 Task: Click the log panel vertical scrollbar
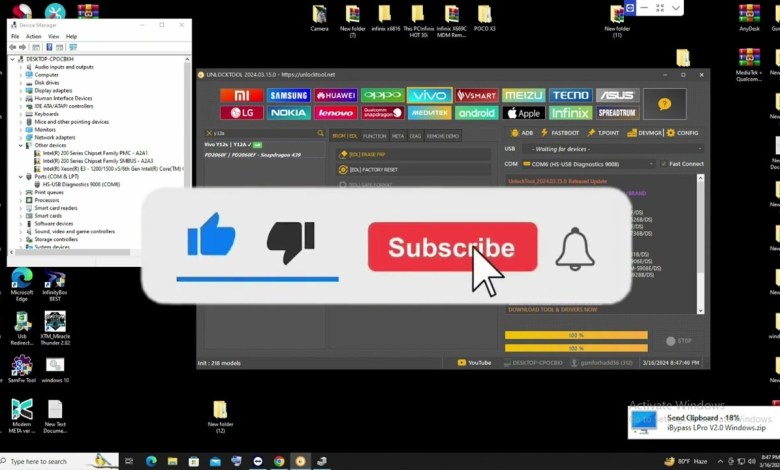point(700,244)
